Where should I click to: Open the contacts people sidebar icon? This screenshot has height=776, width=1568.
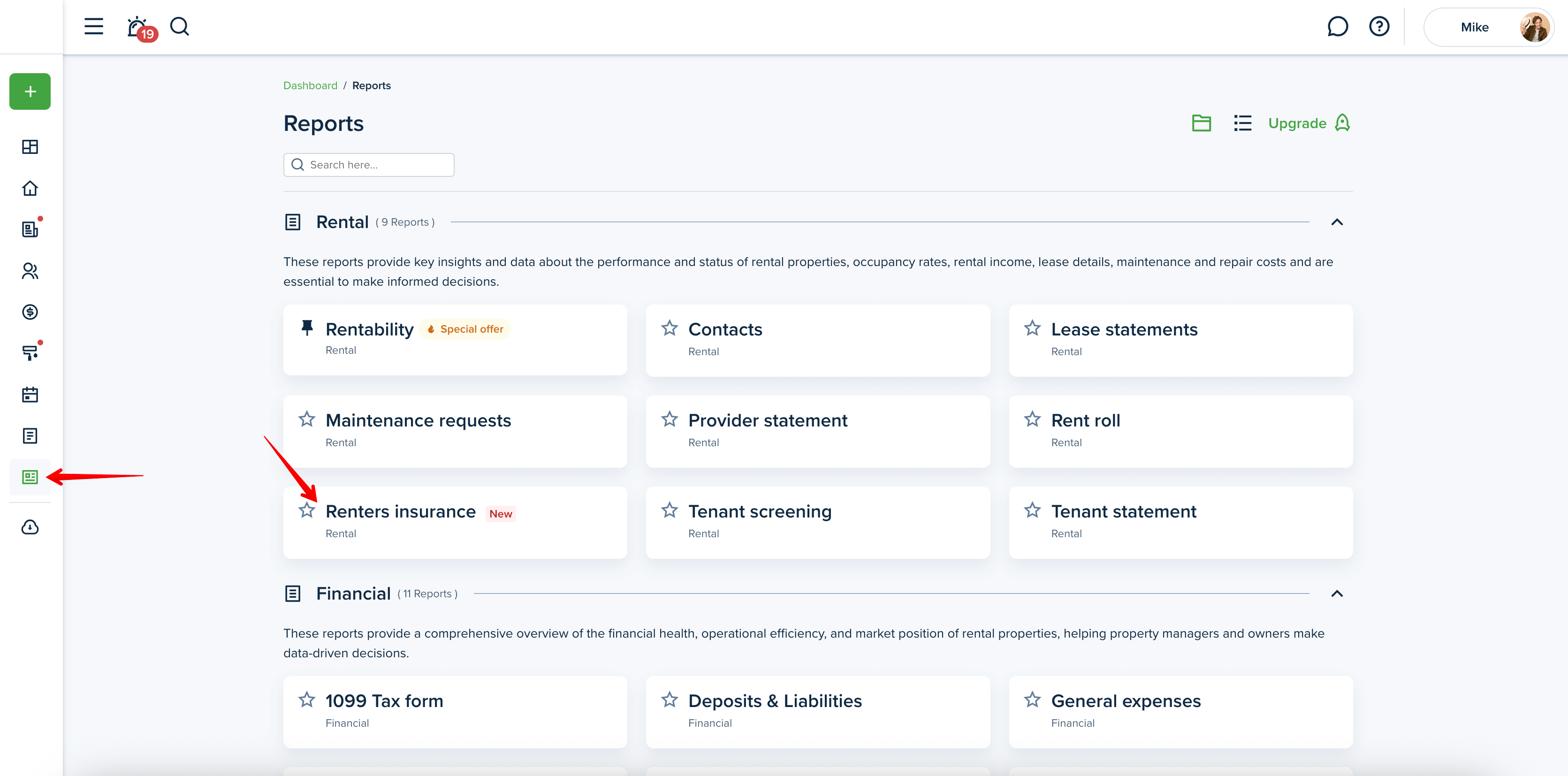click(x=30, y=271)
